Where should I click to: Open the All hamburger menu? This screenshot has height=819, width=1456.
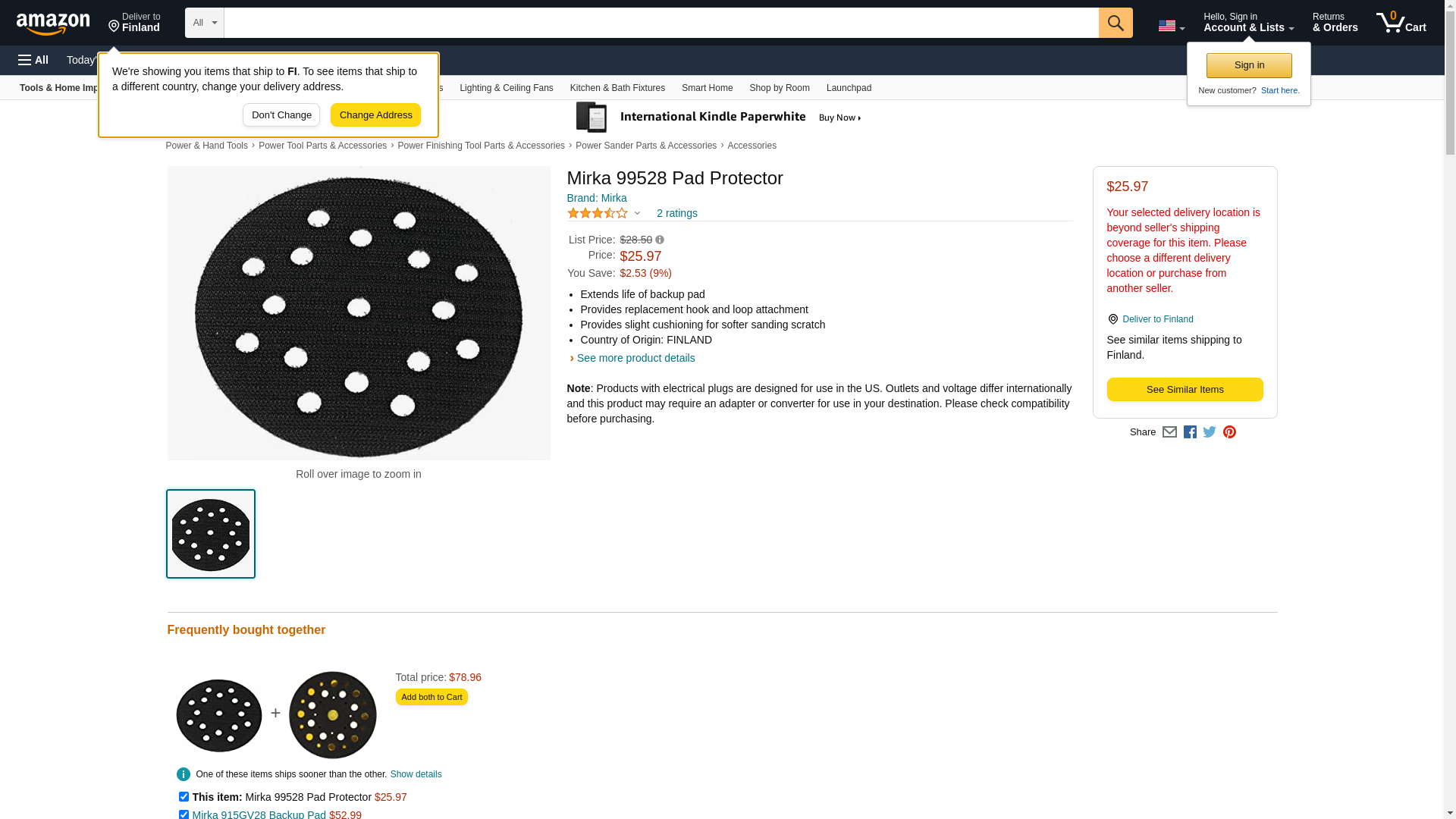coord(33,60)
